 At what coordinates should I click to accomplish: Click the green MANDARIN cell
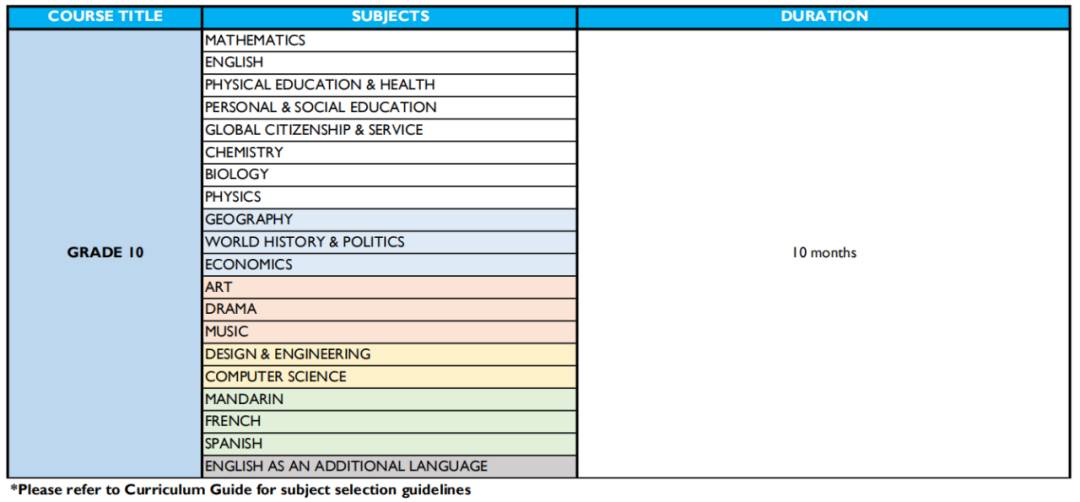389,399
